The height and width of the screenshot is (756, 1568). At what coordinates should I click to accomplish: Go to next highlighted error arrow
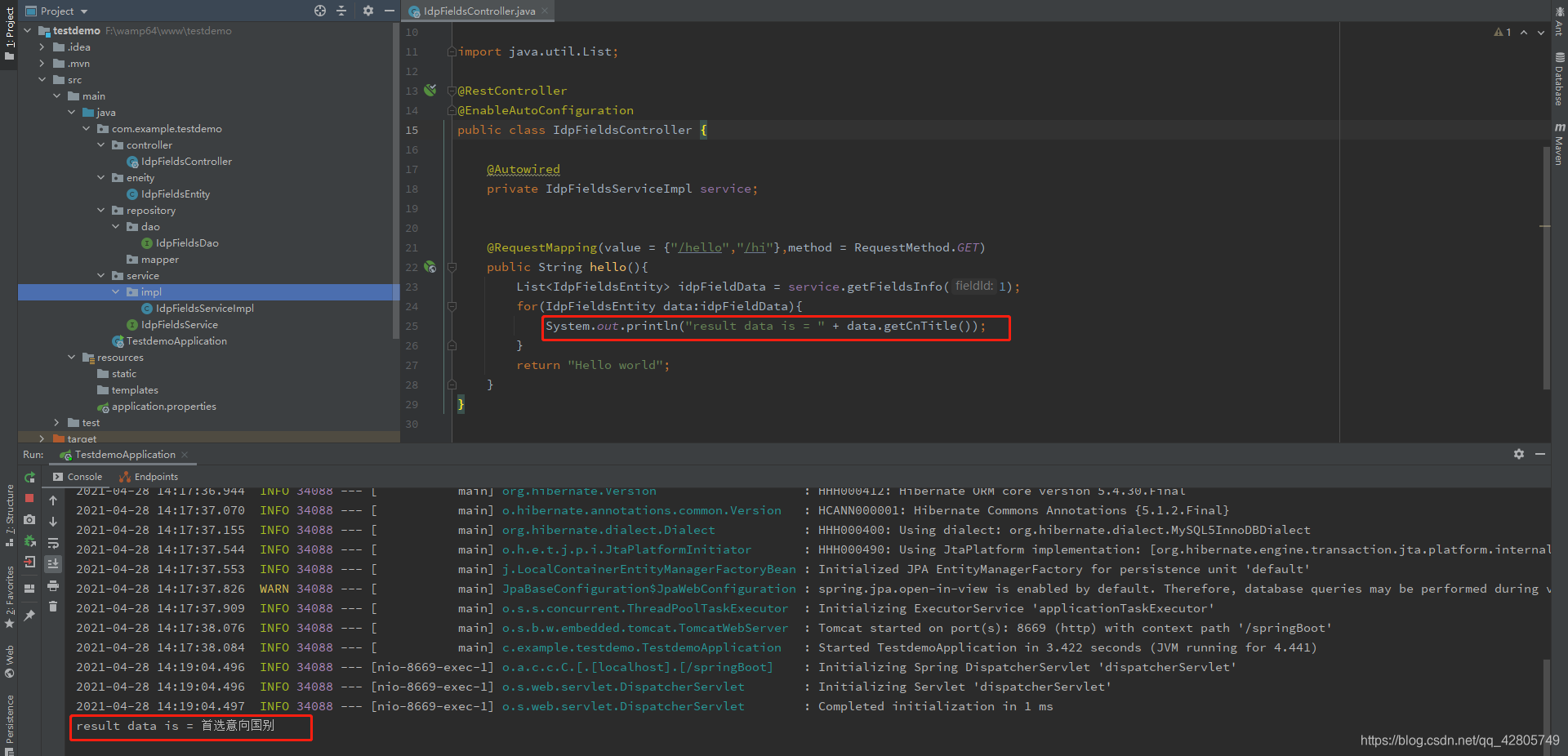(1541, 33)
